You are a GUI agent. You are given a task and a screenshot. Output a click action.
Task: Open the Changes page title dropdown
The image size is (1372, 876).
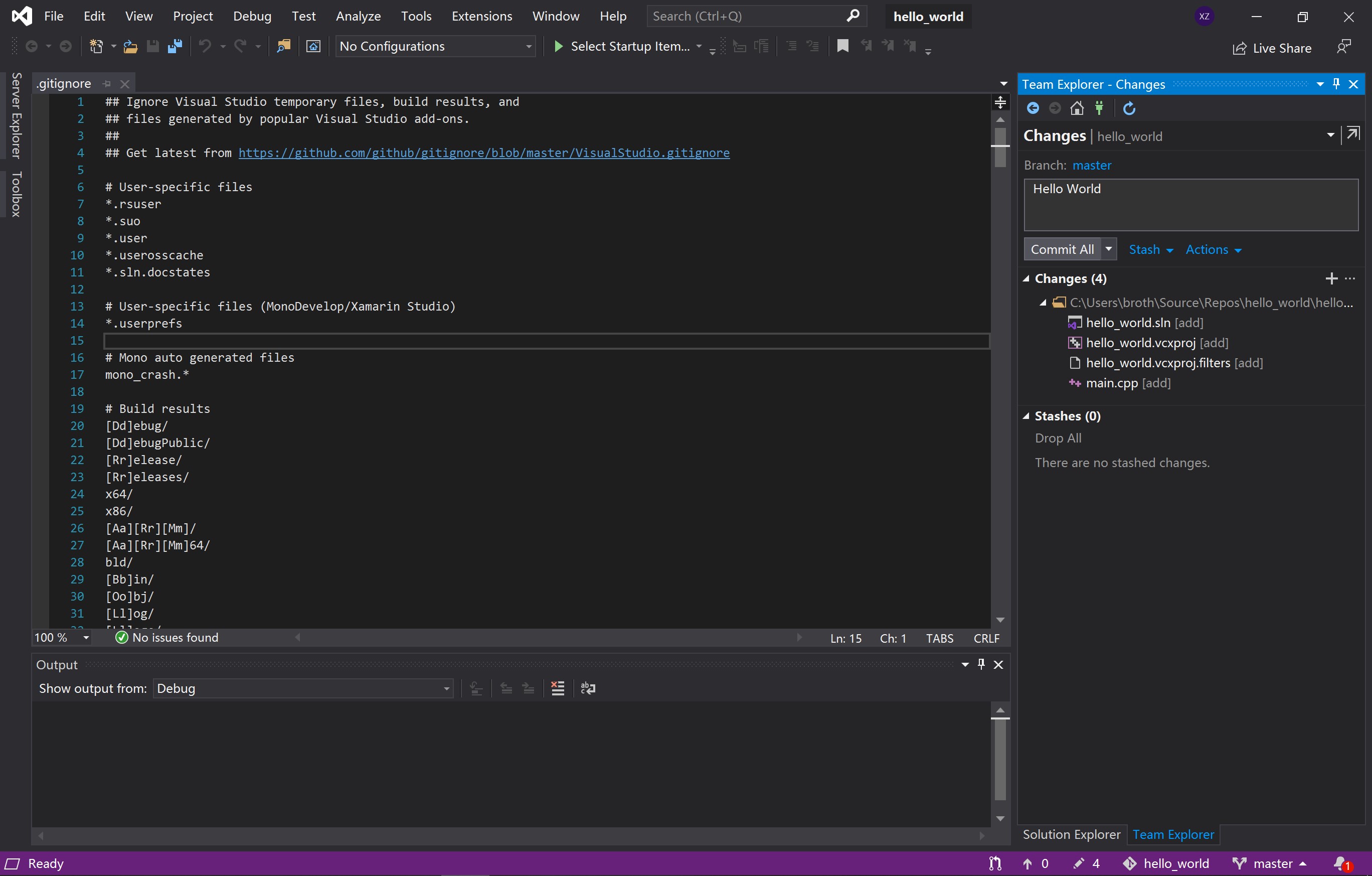[1330, 135]
